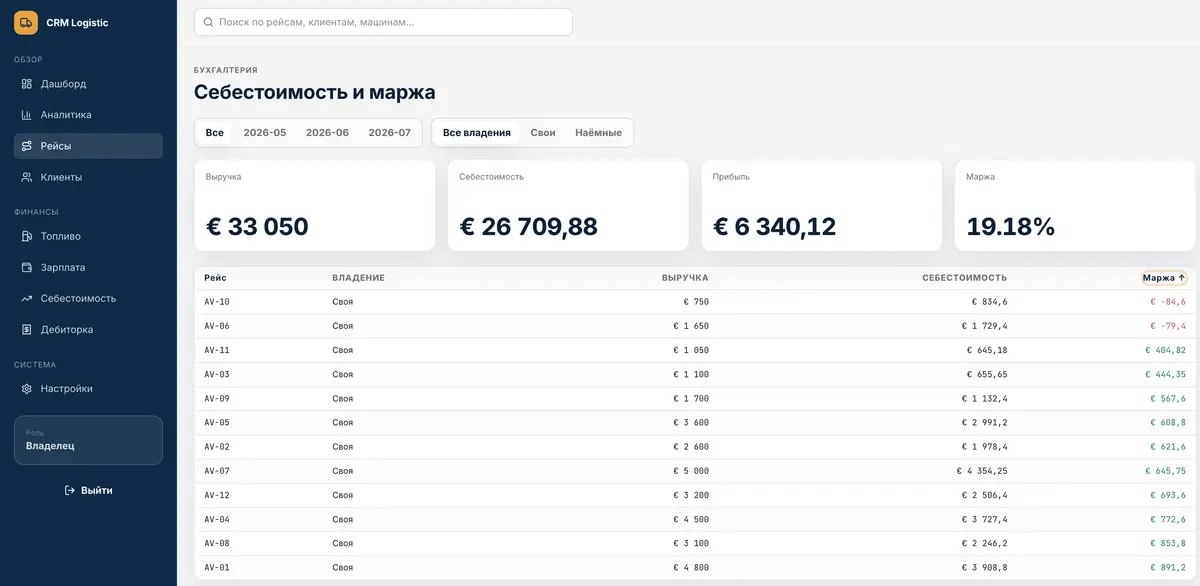
Task: Select trip row AV-10
Action: 696,302
